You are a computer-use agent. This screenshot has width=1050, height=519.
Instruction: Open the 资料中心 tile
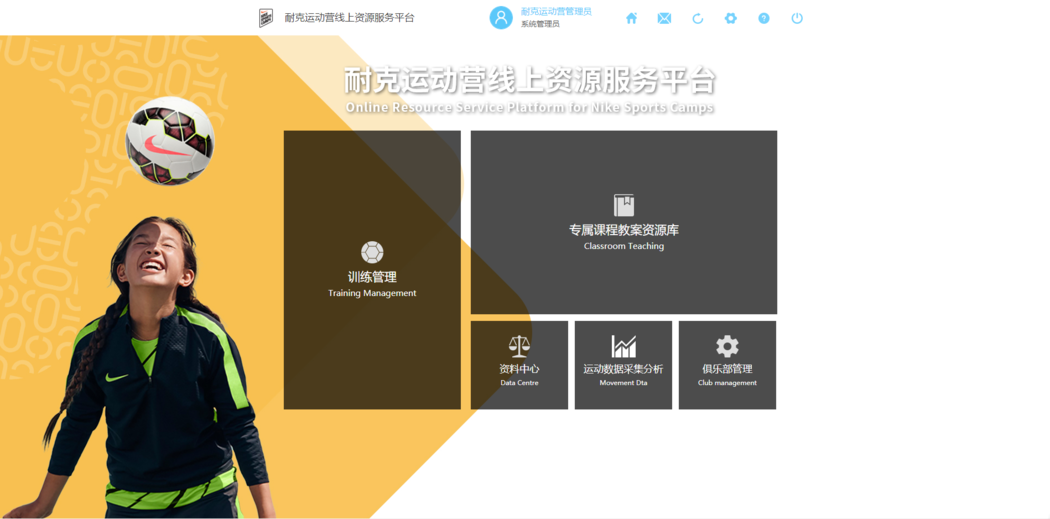[x=520, y=365]
